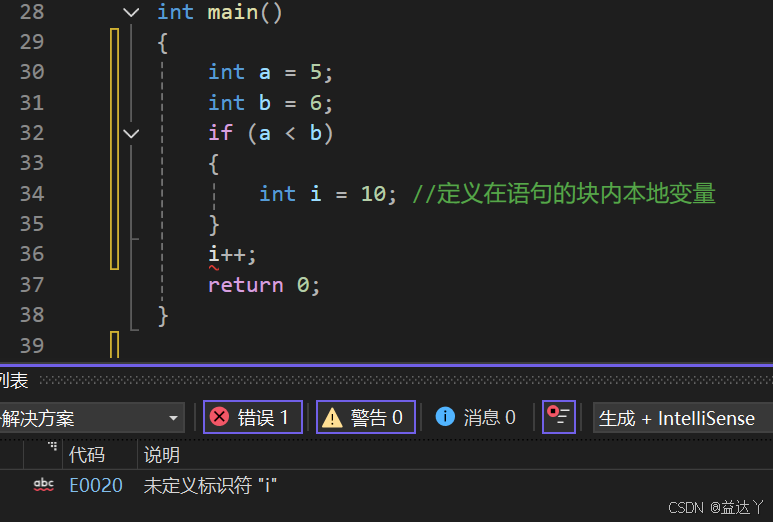This screenshot has width=773, height=522.
Task: Click the column grip icon left of 代码
Action: click(52, 447)
